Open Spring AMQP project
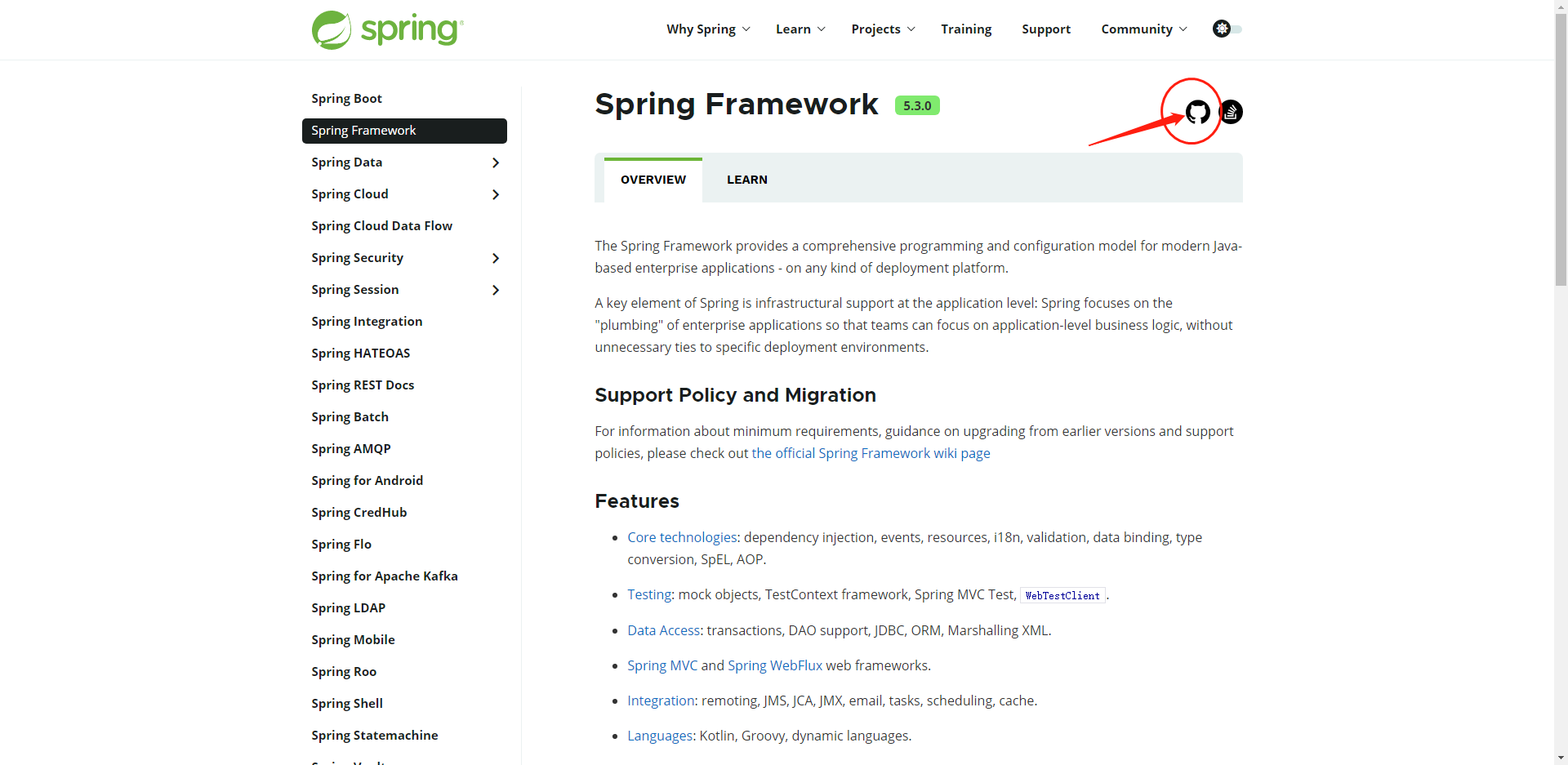1568x765 pixels. [351, 449]
